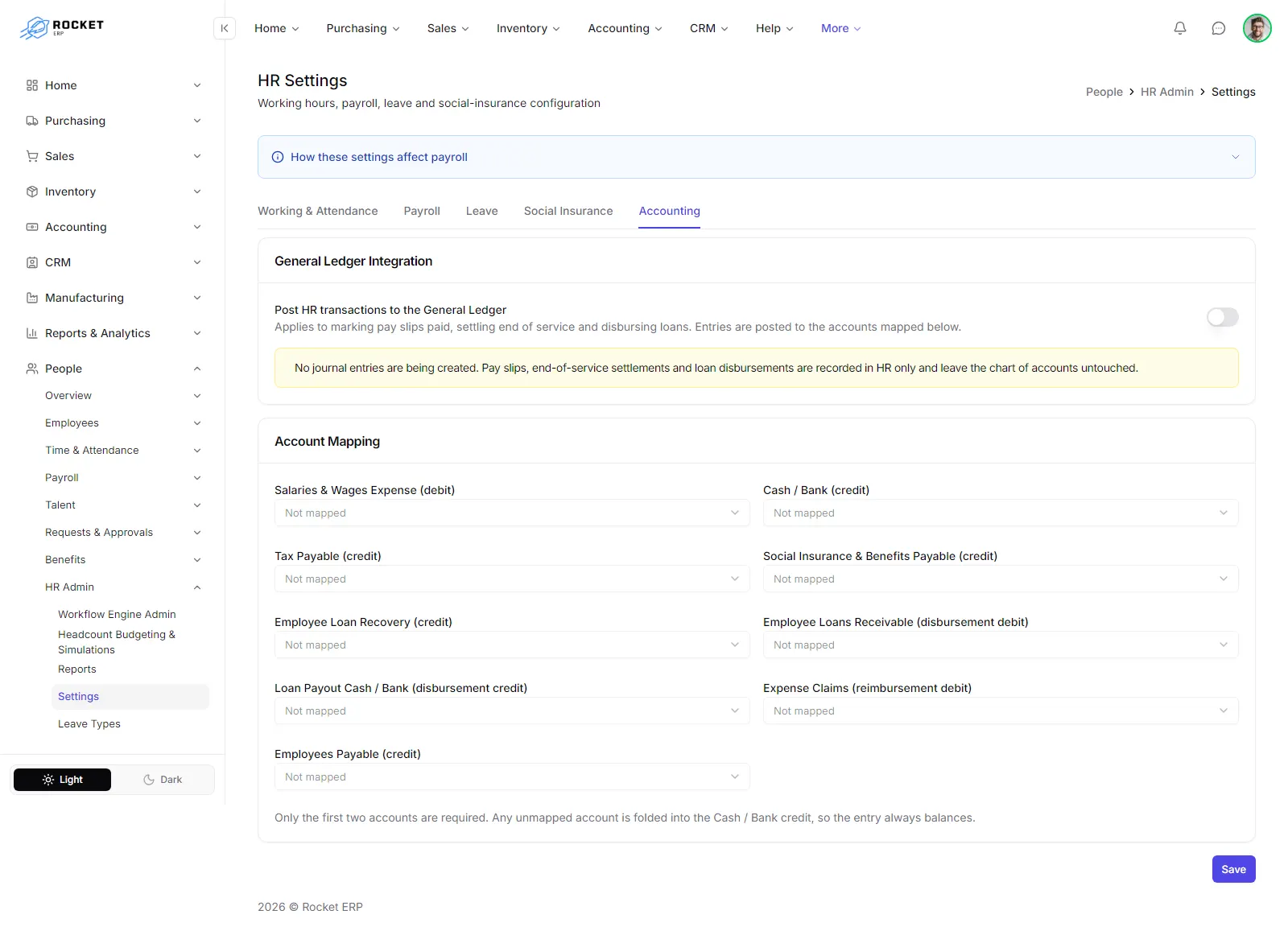Open Employees Payable account dropdown
This screenshot has width=1288, height=931.
[512, 777]
